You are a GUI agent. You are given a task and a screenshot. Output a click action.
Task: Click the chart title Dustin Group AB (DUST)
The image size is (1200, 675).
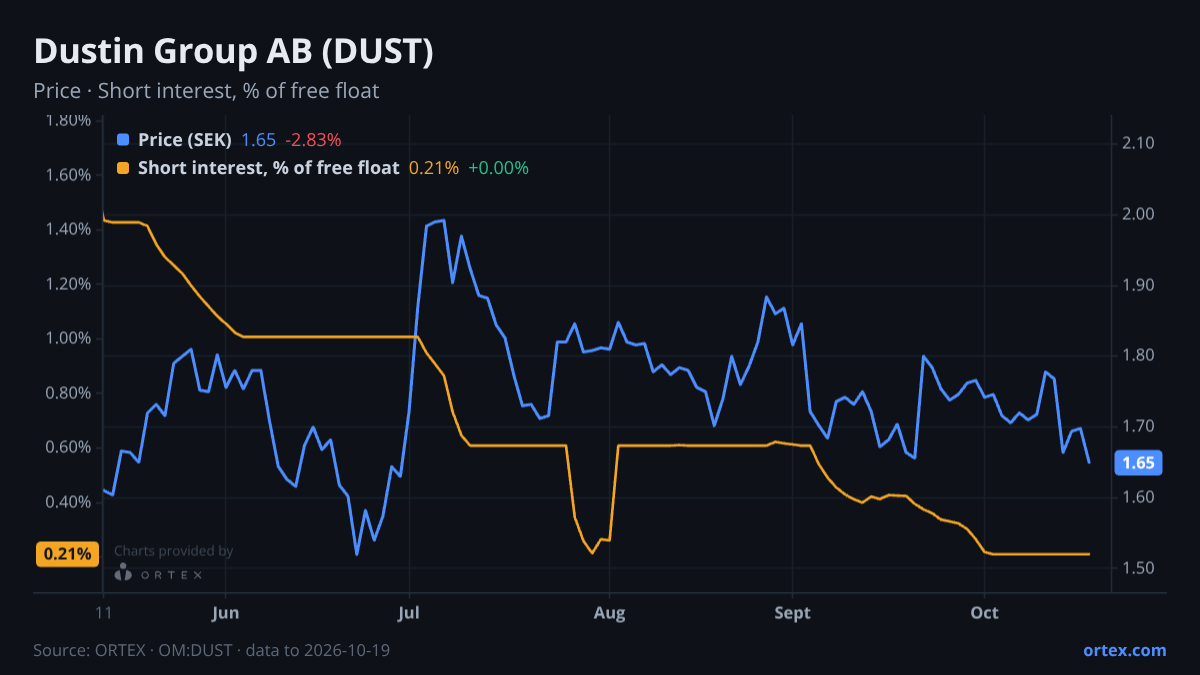pos(233,52)
